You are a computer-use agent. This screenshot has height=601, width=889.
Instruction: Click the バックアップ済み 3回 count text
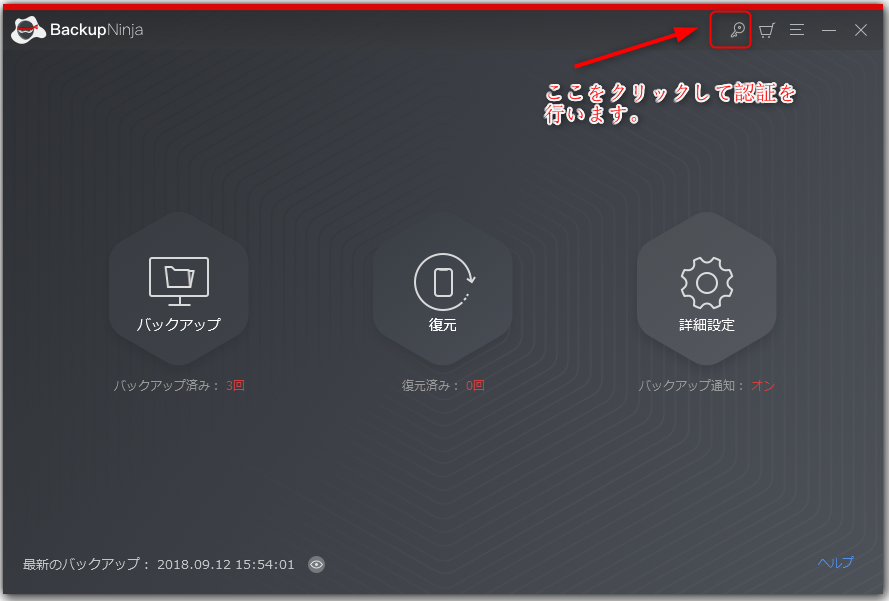[179, 386]
